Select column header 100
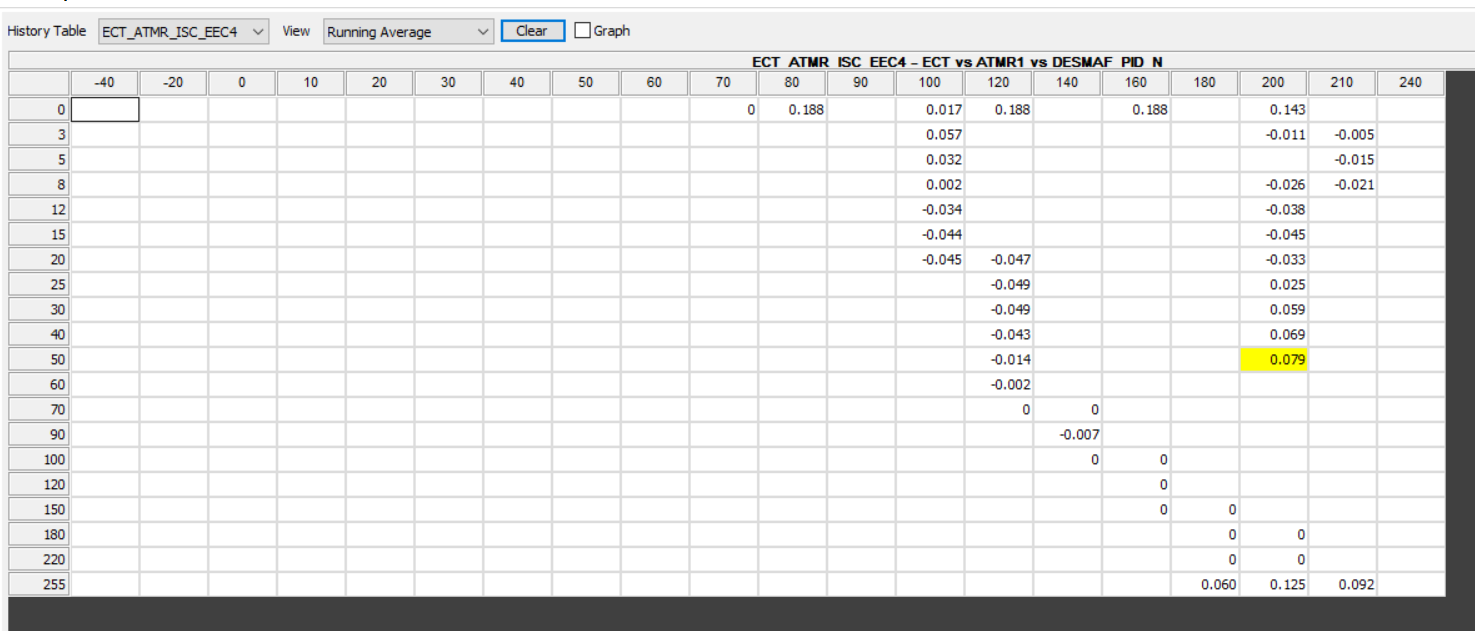Viewport: 1475px width, 631px height. (x=930, y=83)
